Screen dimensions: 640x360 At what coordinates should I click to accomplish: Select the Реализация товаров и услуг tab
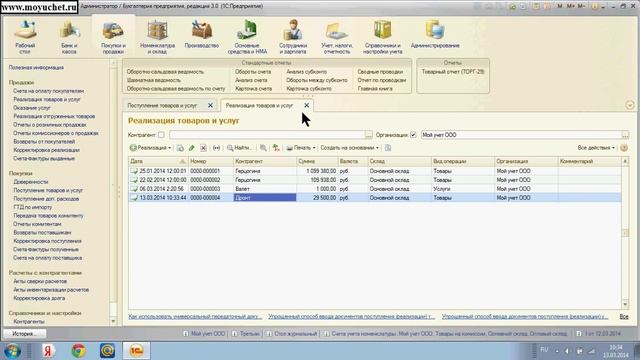click(260, 105)
